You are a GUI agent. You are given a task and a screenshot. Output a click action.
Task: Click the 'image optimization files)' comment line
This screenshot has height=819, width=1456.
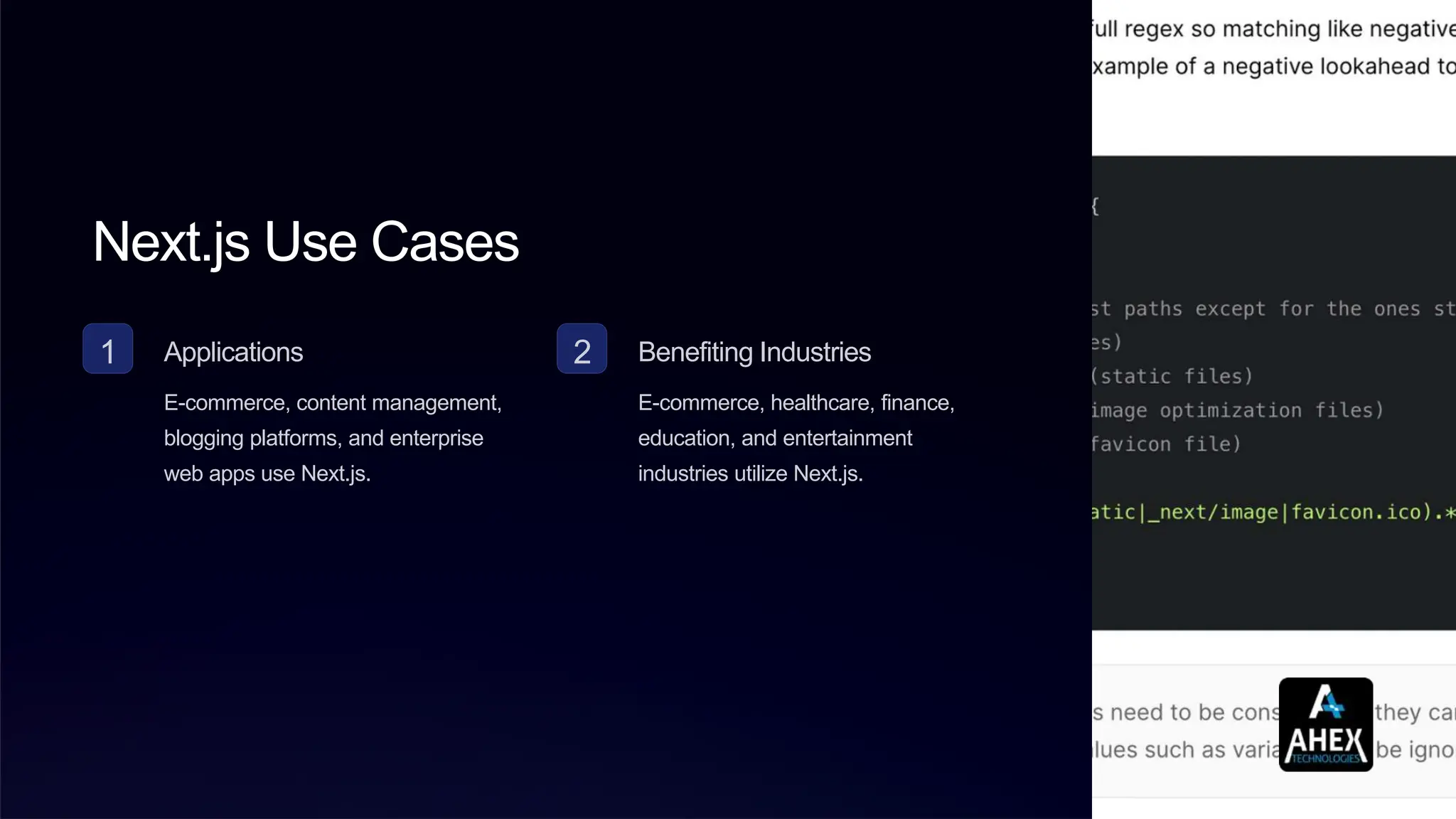pos(1237,410)
